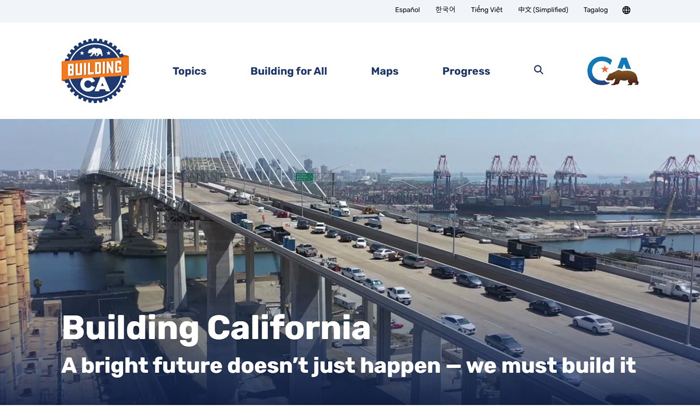Switch language to 한국어
Viewport: 700px width, 406px height.
coord(446,10)
